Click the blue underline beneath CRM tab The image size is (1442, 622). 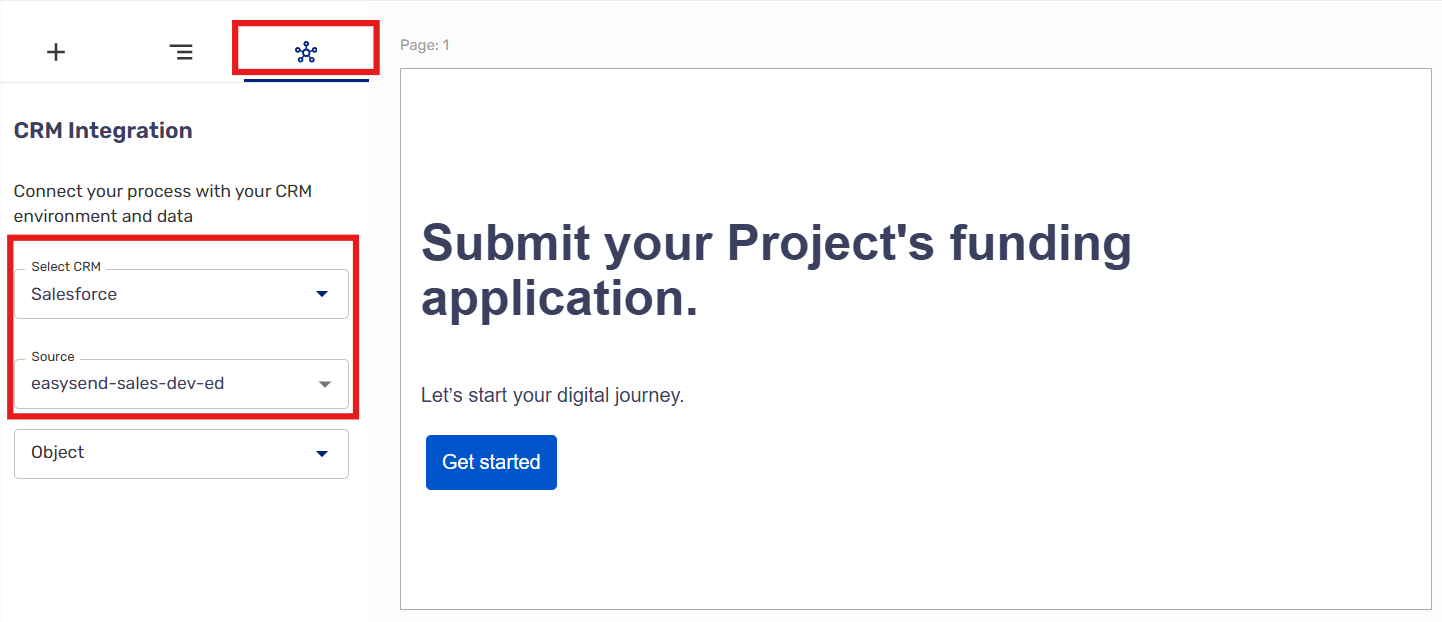coord(306,80)
